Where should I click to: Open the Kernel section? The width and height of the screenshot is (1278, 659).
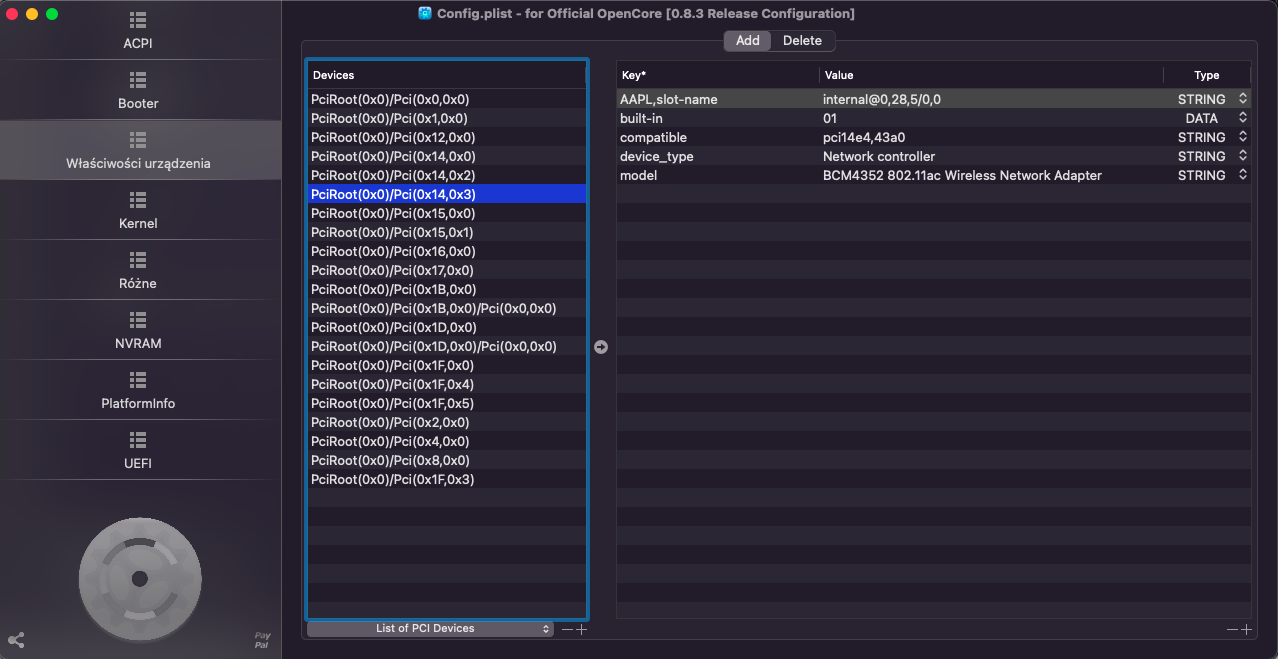point(138,211)
